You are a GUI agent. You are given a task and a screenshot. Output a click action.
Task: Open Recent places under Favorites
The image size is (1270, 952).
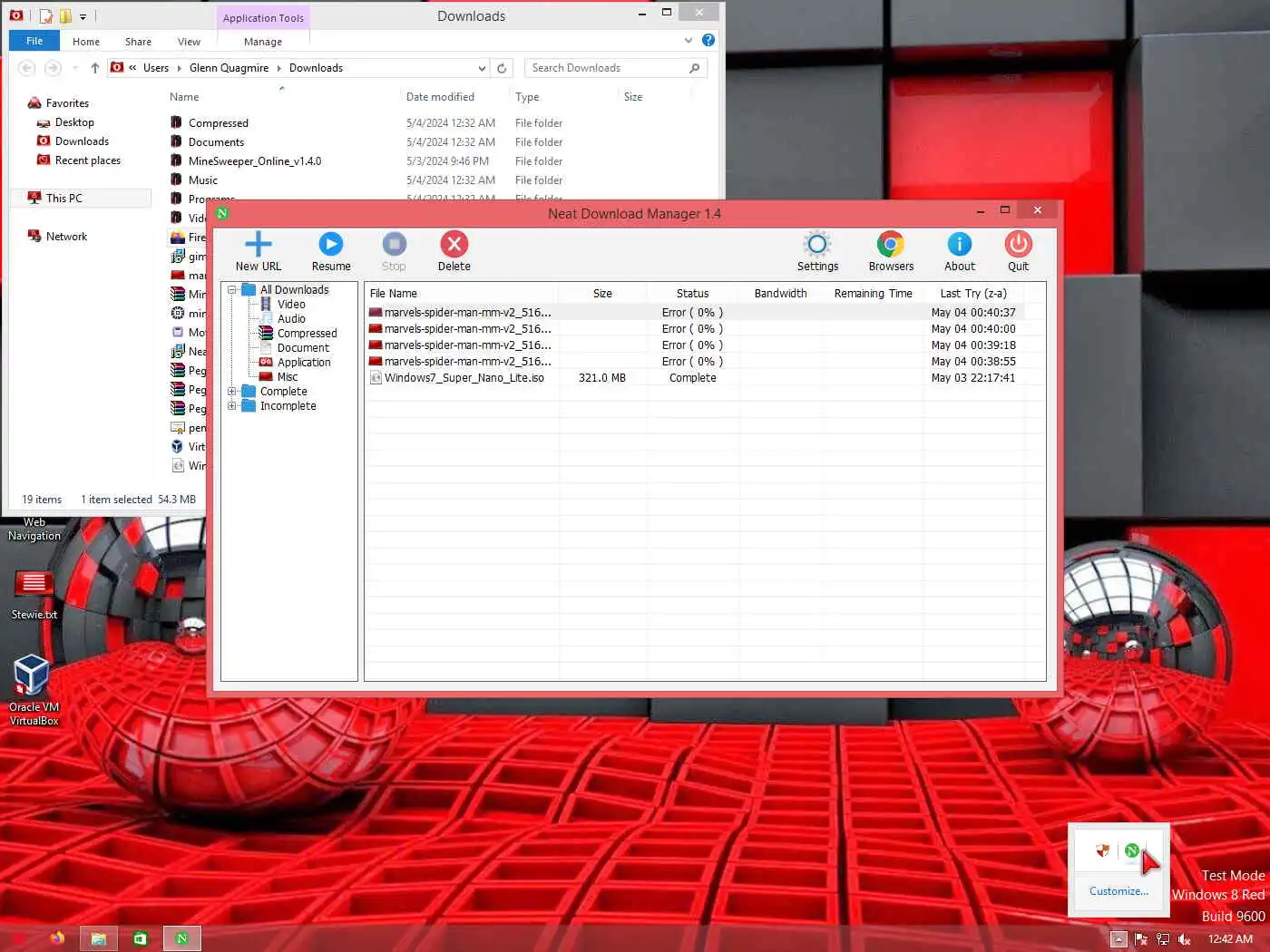(87, 160)
